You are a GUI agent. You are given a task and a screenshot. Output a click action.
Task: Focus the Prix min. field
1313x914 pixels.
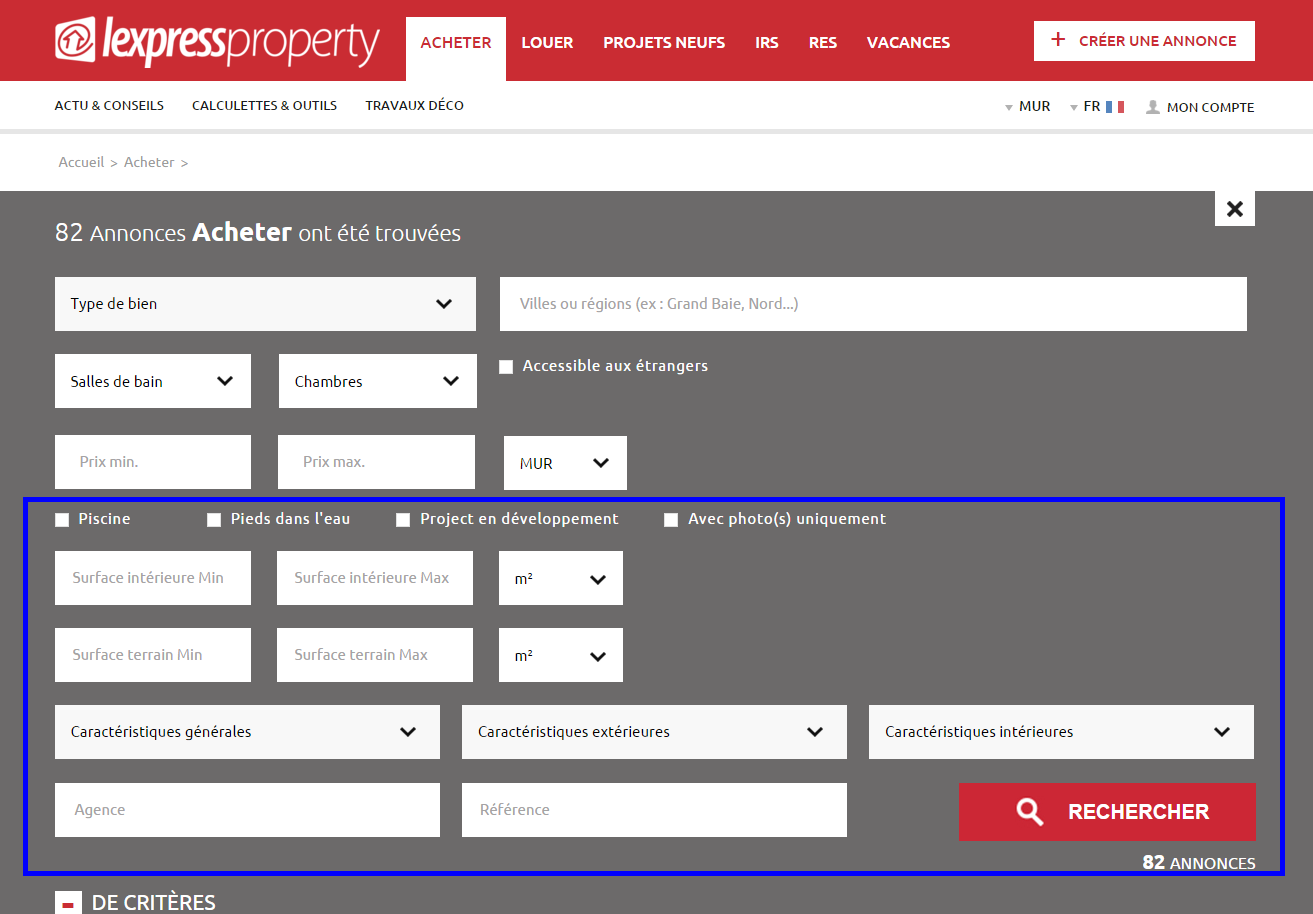pyautogui.click(x=153, y=462)
